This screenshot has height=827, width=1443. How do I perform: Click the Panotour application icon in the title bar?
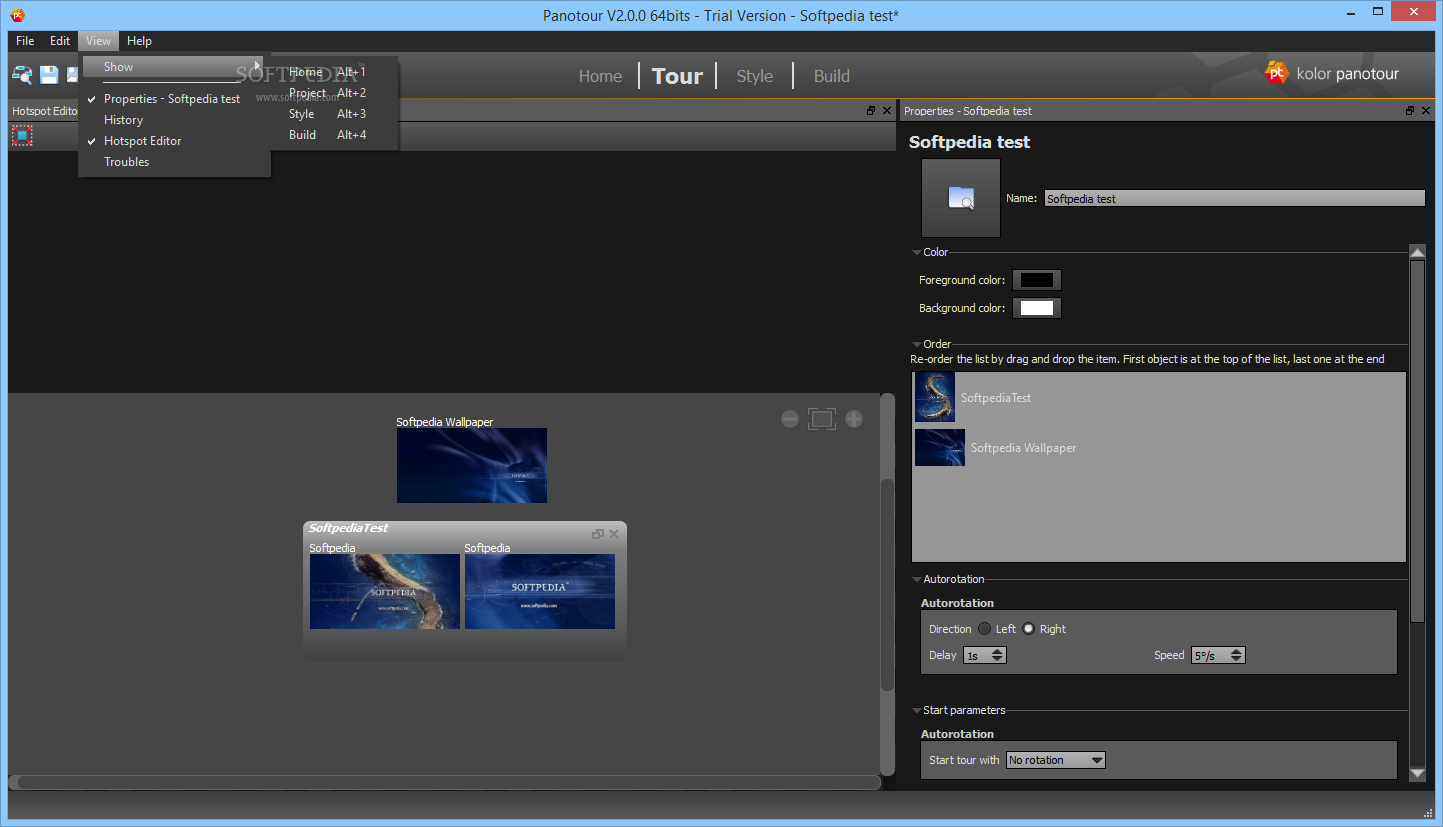(x=17, y=15)
